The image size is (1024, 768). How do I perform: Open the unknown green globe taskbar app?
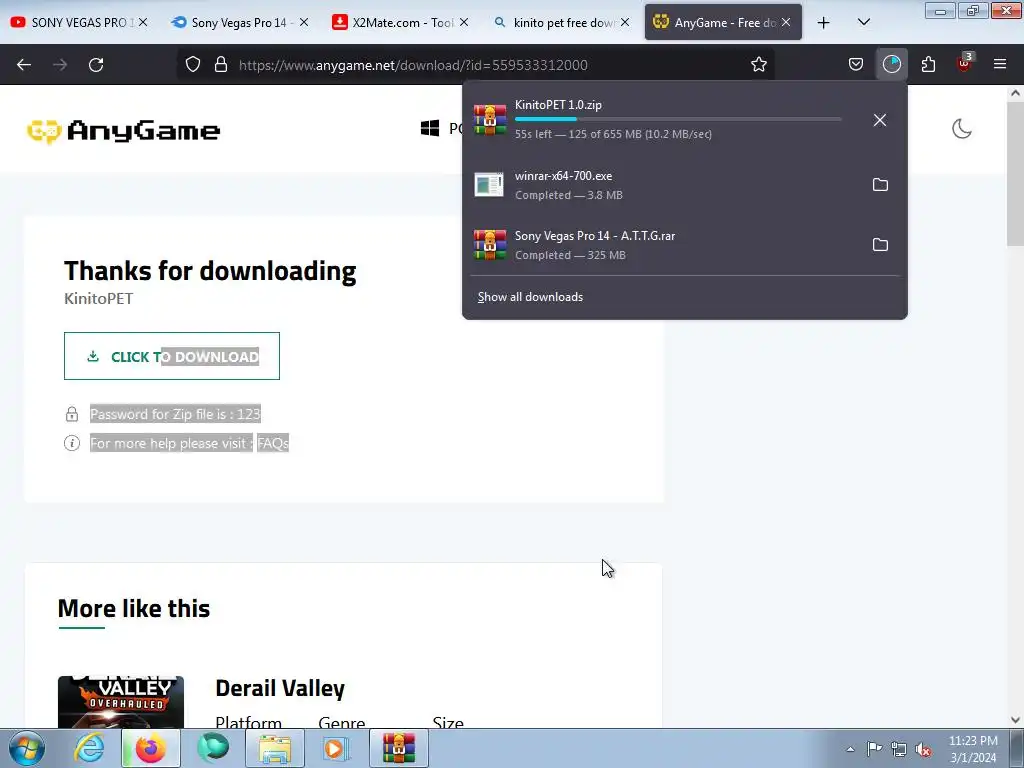coord(213,748)
